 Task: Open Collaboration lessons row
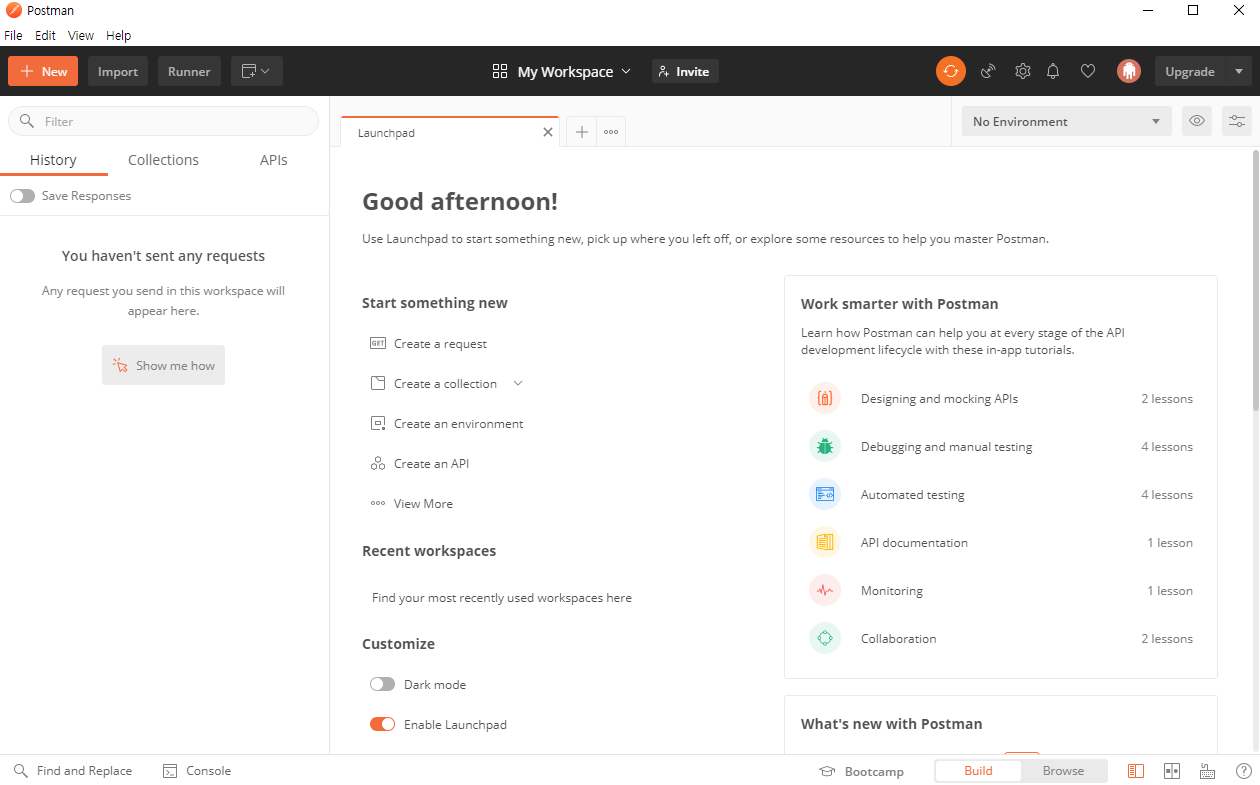(x=1001, y=638)
